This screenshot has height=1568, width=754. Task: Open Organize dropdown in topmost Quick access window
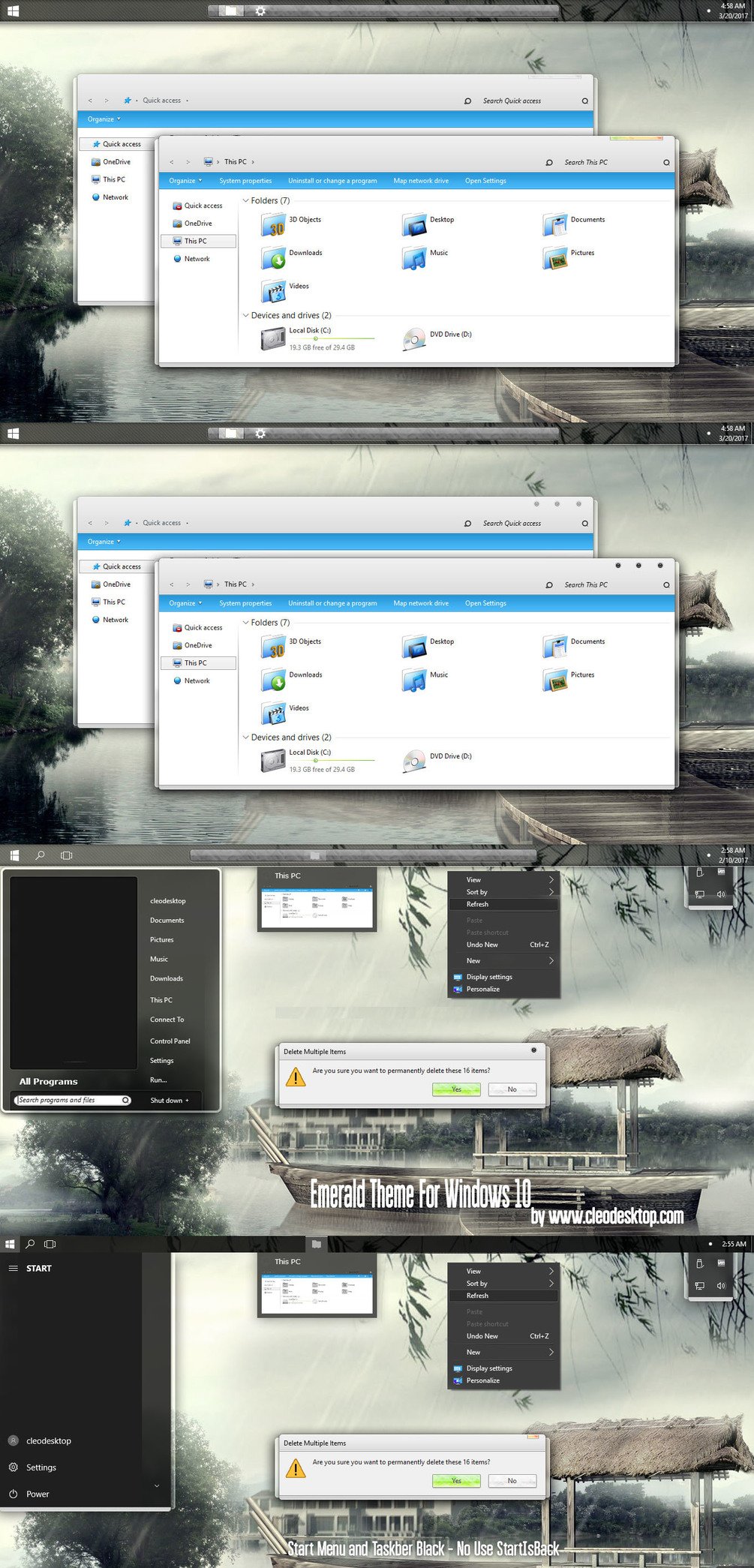pos(104,119)
